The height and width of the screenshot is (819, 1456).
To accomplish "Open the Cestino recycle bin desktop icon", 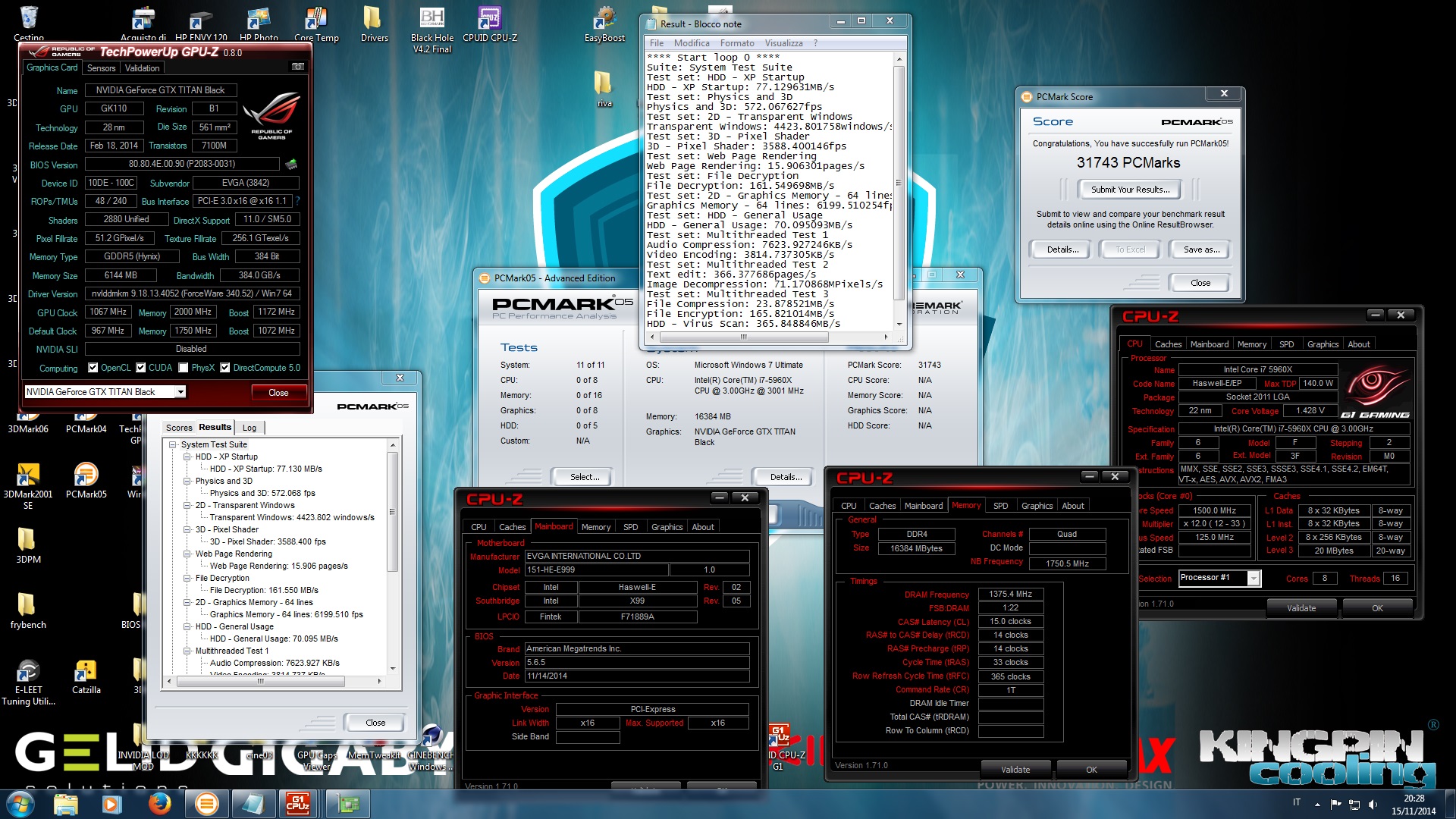I will point(28,21).
